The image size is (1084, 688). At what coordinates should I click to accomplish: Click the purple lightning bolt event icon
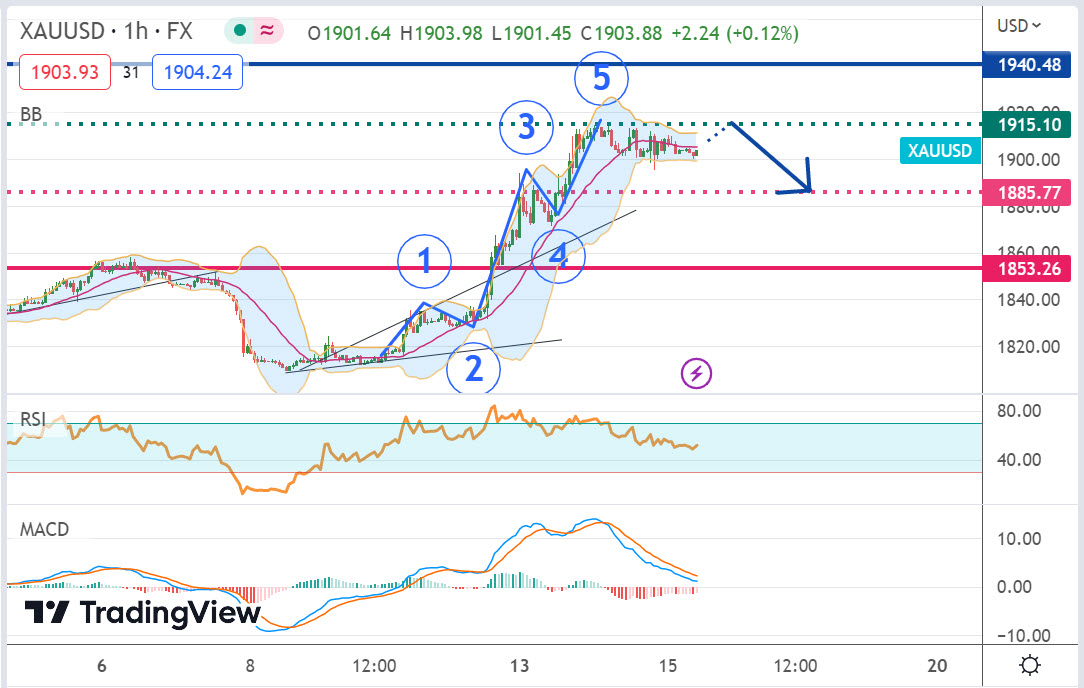697,374
